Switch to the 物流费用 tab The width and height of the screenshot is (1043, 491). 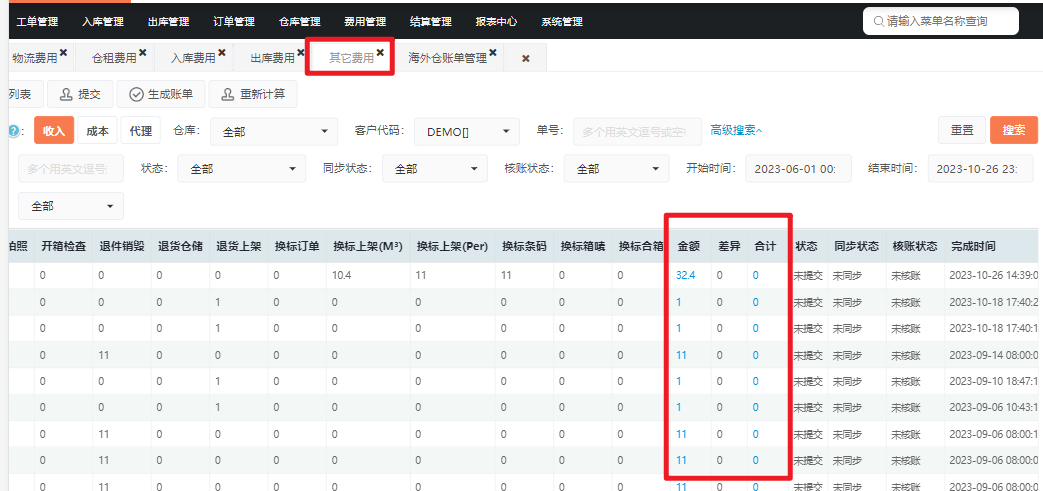(35, 59)
